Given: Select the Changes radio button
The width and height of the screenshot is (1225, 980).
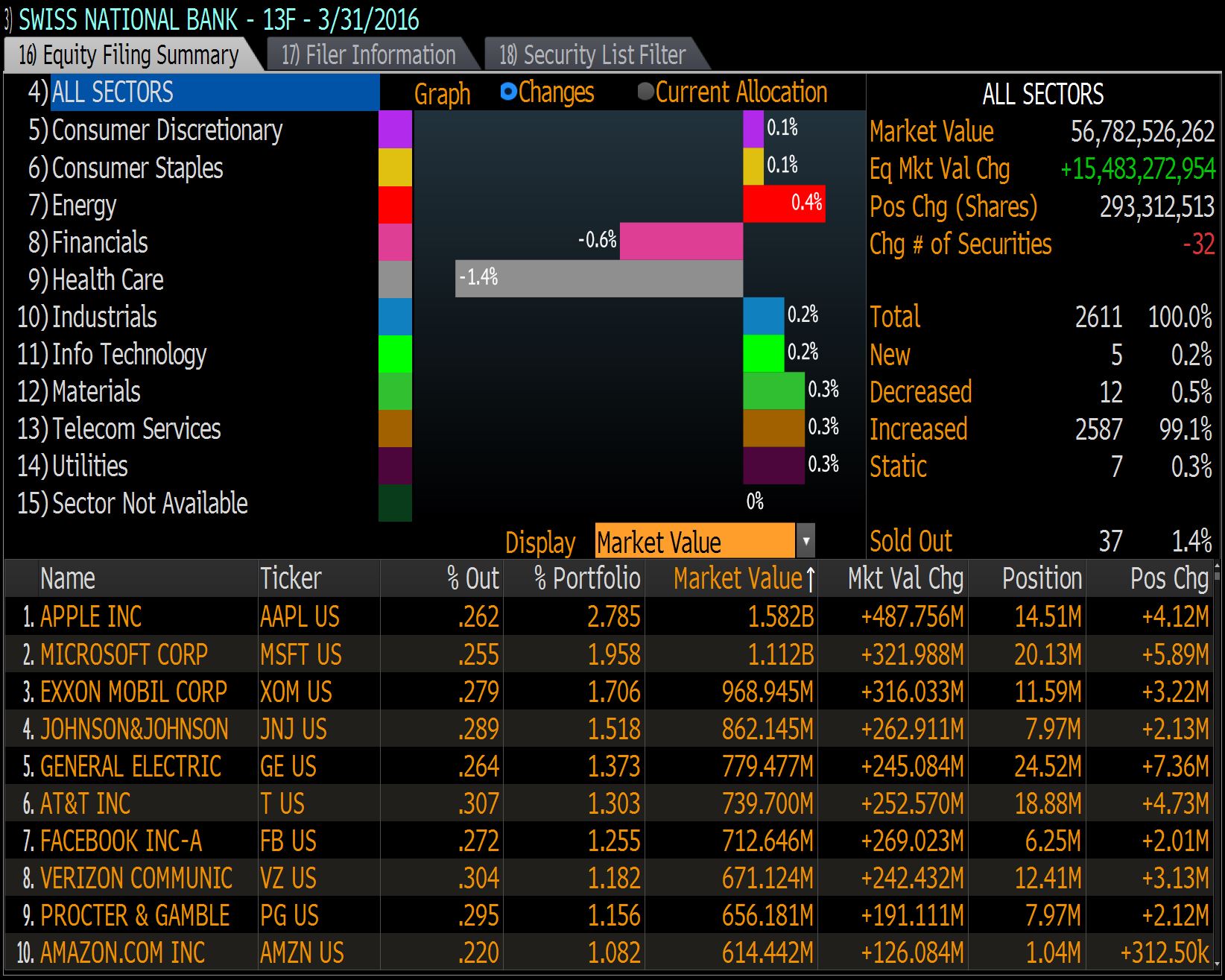Looking at the screenshot, I should tap(509, 92).
